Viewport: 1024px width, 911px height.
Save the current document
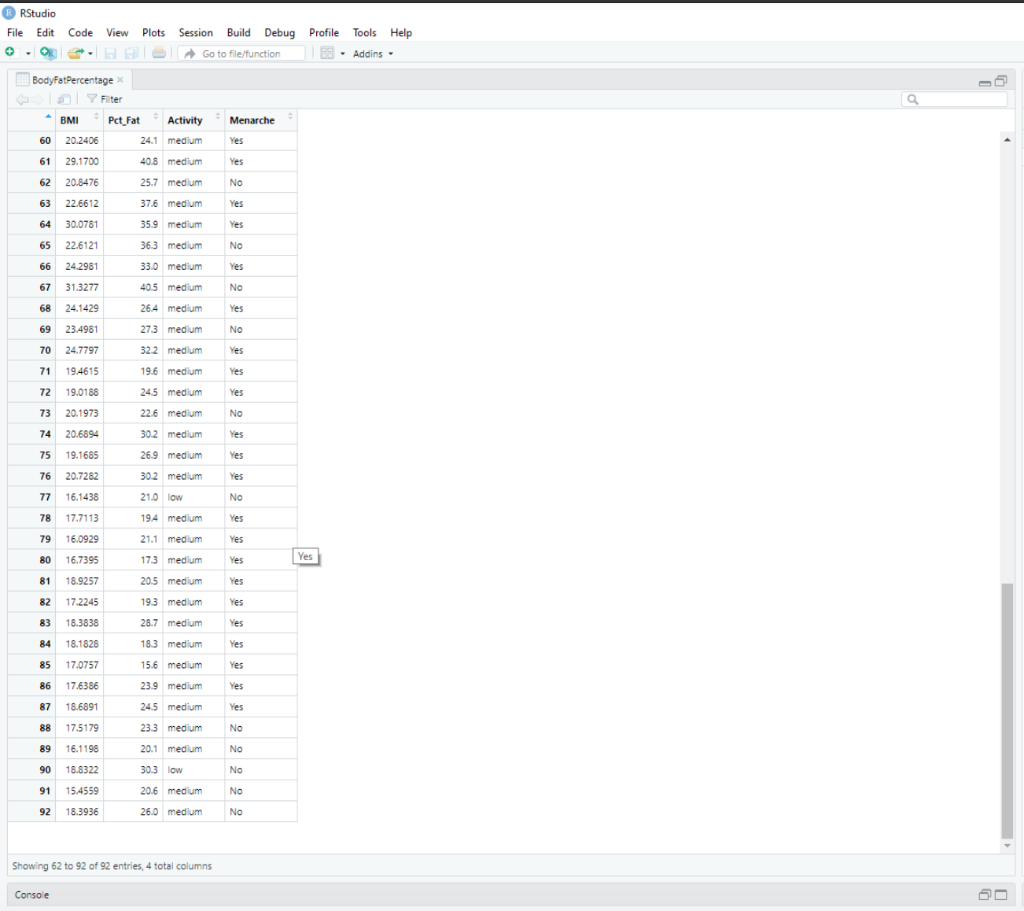111,53
